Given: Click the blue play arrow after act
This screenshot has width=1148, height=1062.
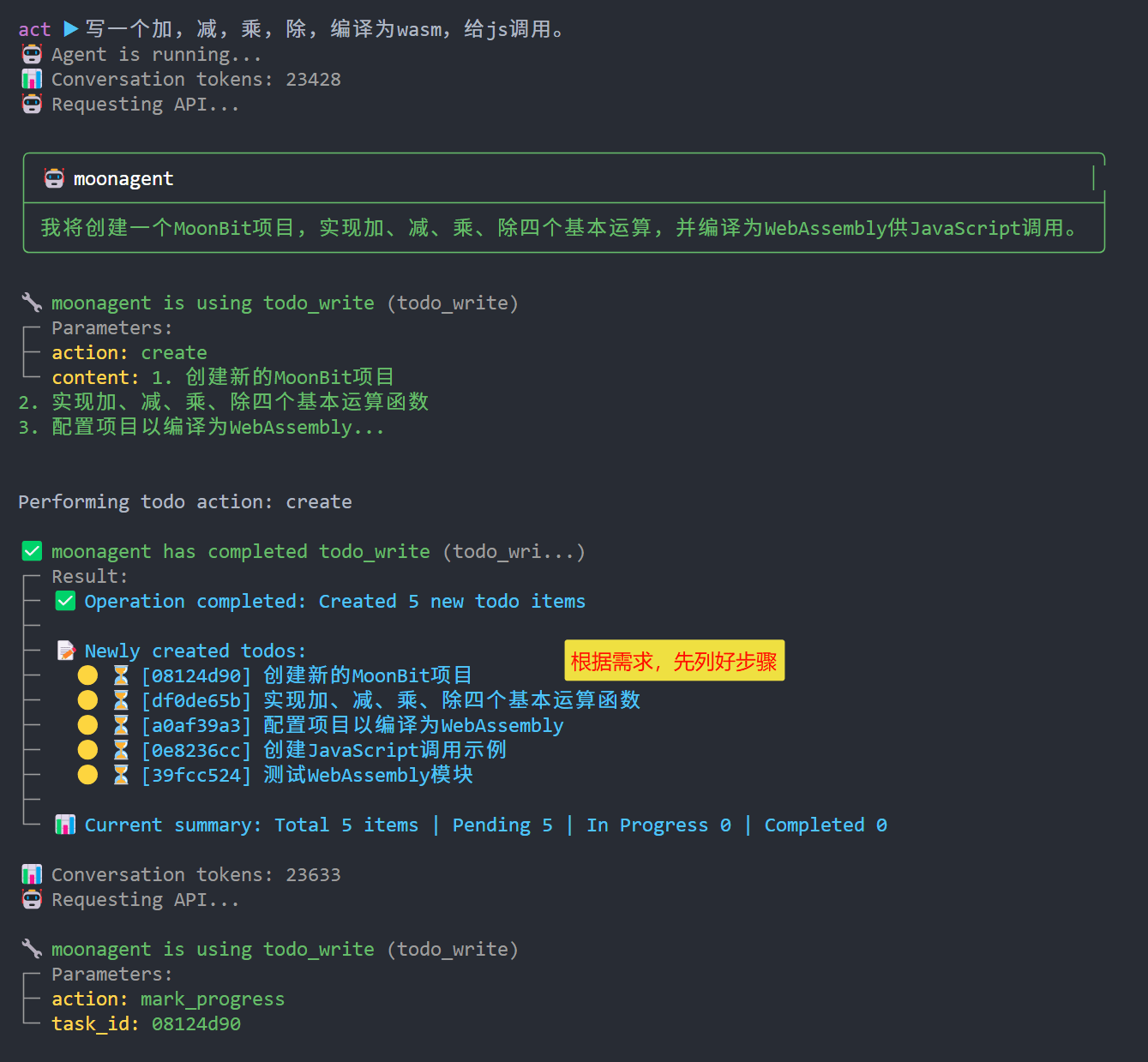Looking at the screenshot, I should coord(71,29).
